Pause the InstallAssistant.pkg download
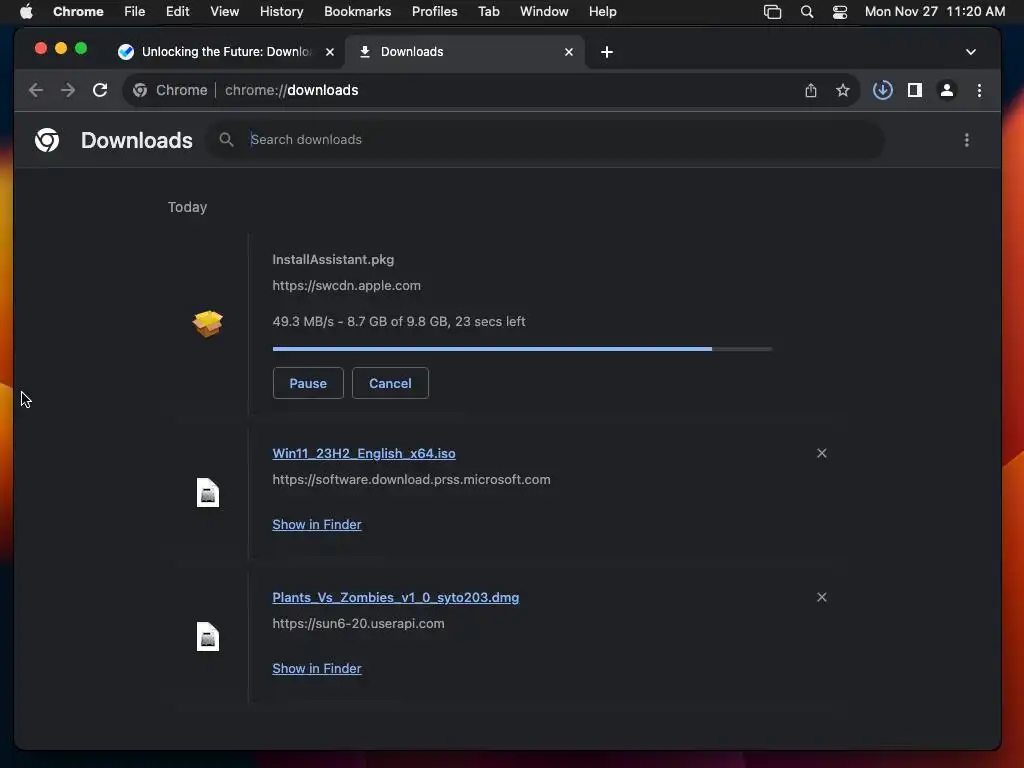The width and height of the screenshot is (1024, 768). click(308, 383)
